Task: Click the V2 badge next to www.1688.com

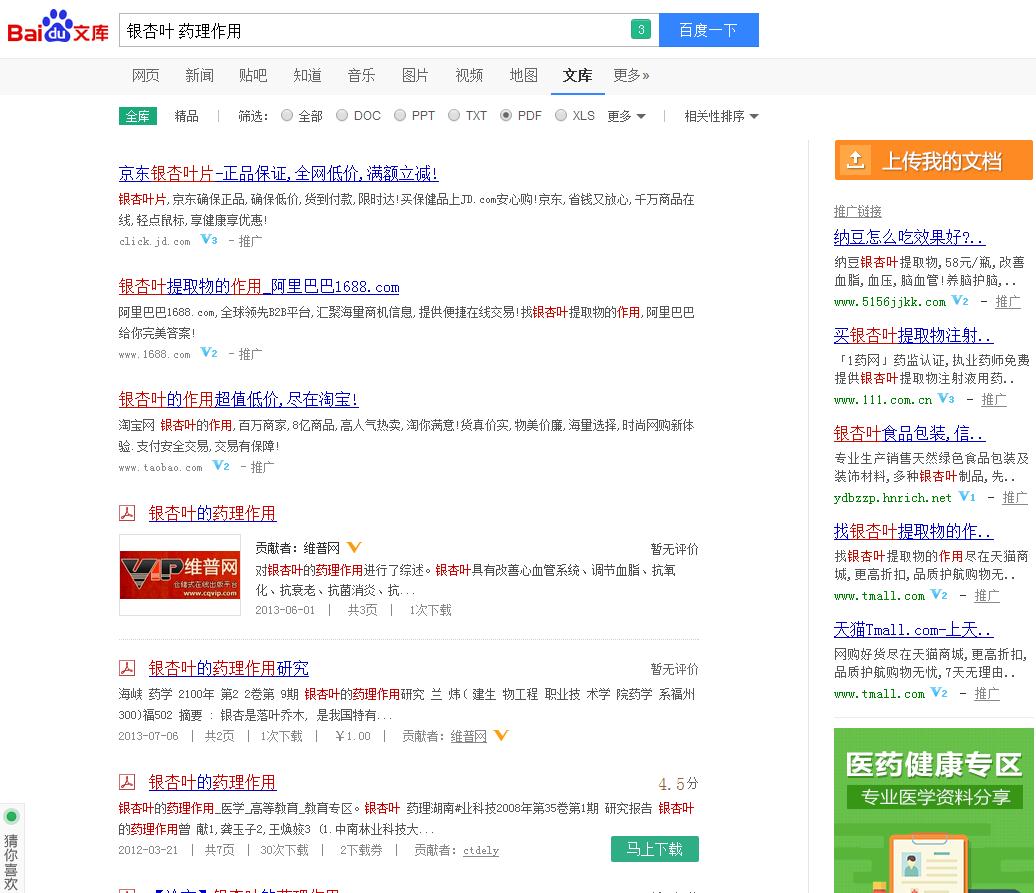Action: [209, 353]
